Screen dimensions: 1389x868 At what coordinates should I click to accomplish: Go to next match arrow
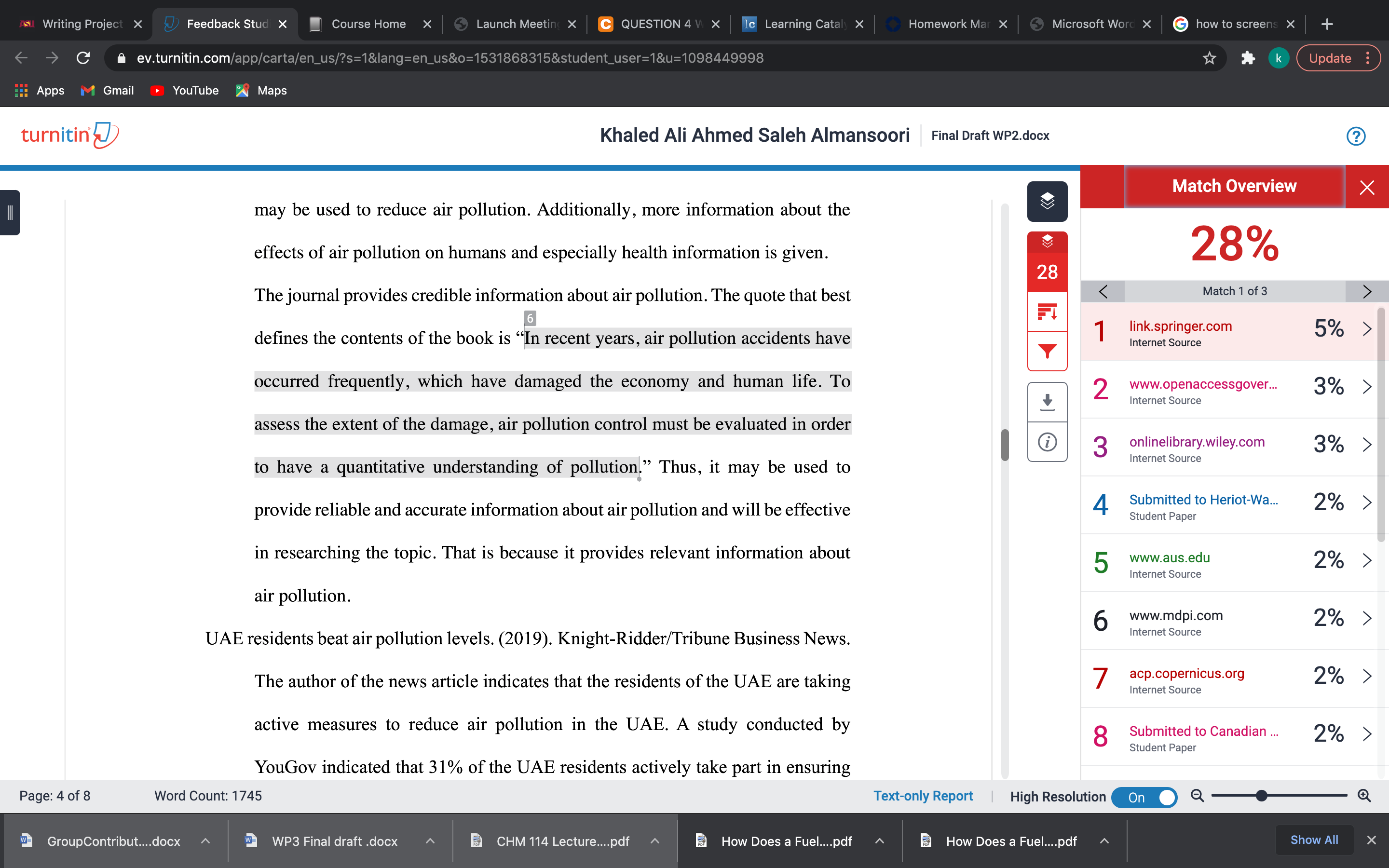tap(1367, 291)
